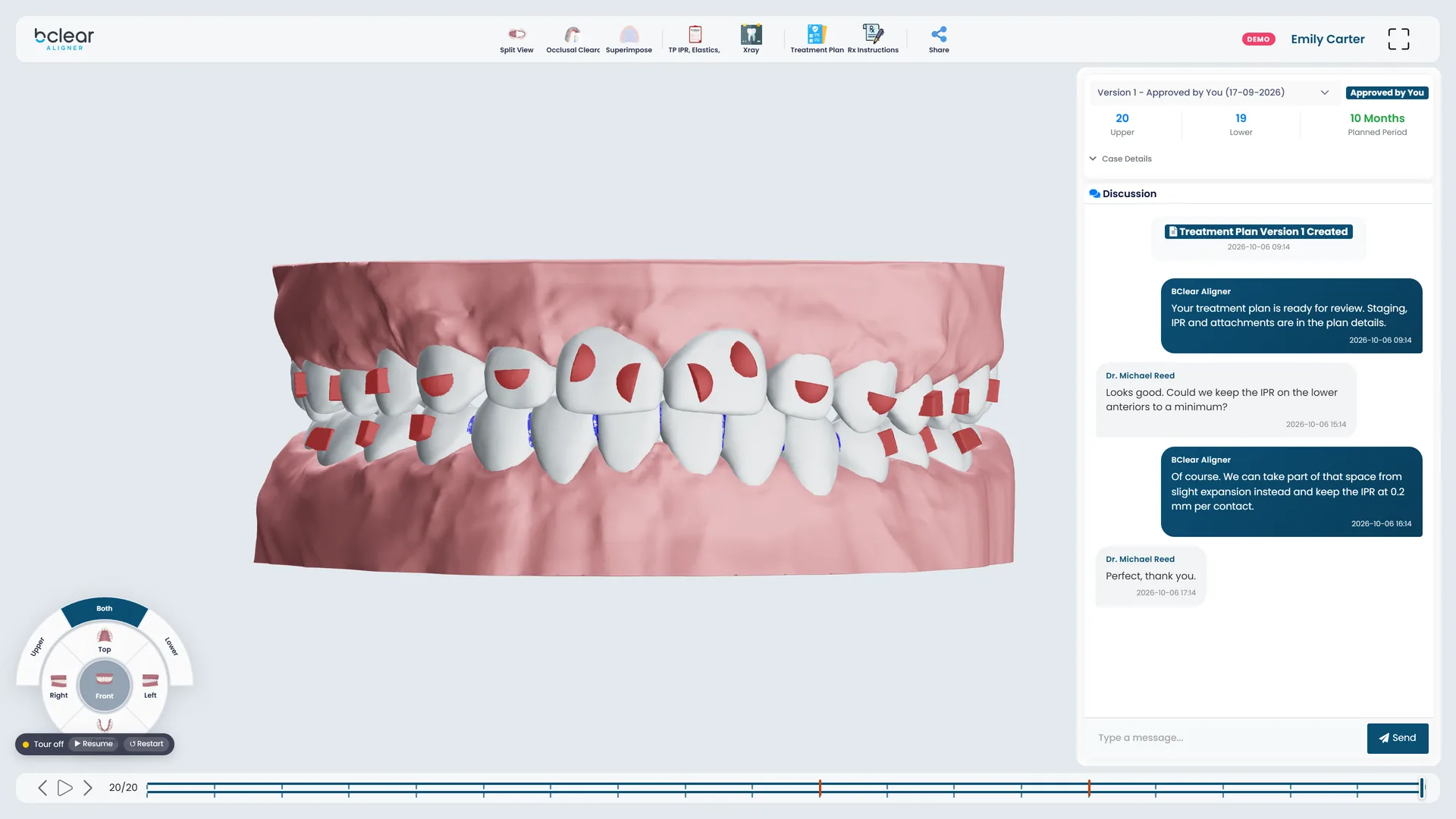This screenshot has height=819, width=1456.
Task: Send the message
Action: (1398, 738)
